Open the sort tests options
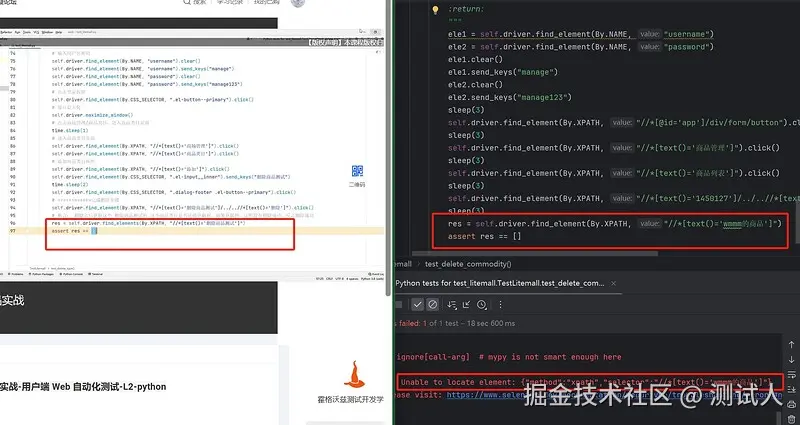800x425 pixels. pos(452,305)
